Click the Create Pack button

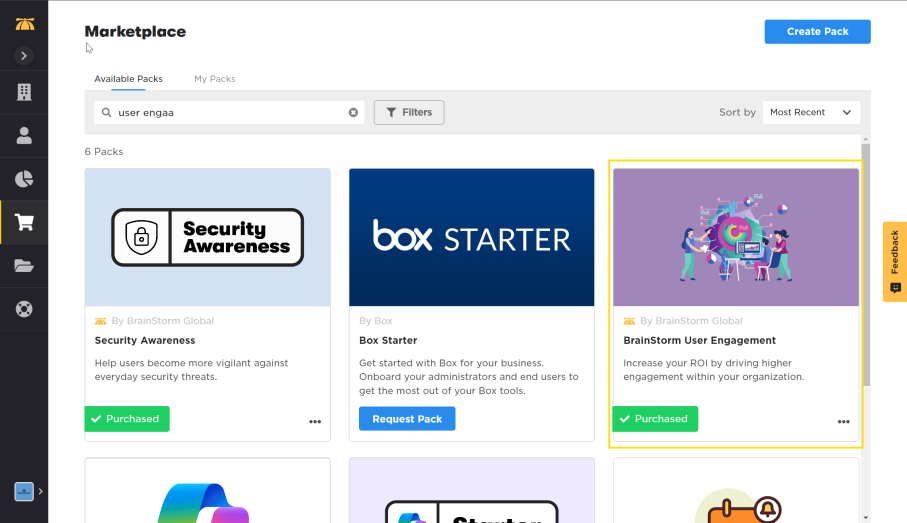817,32
